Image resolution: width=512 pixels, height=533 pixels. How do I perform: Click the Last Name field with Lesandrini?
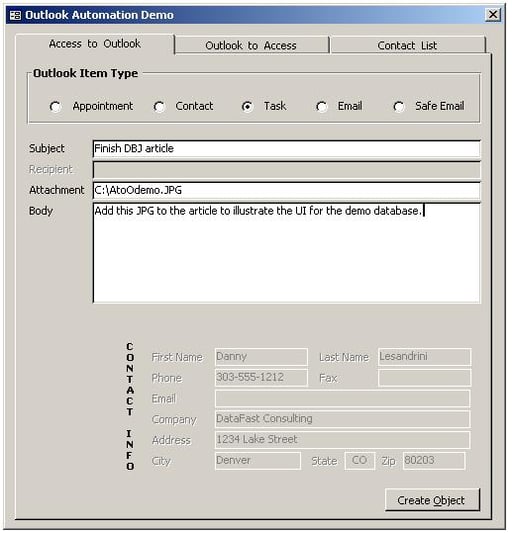(x=424, y=357)
